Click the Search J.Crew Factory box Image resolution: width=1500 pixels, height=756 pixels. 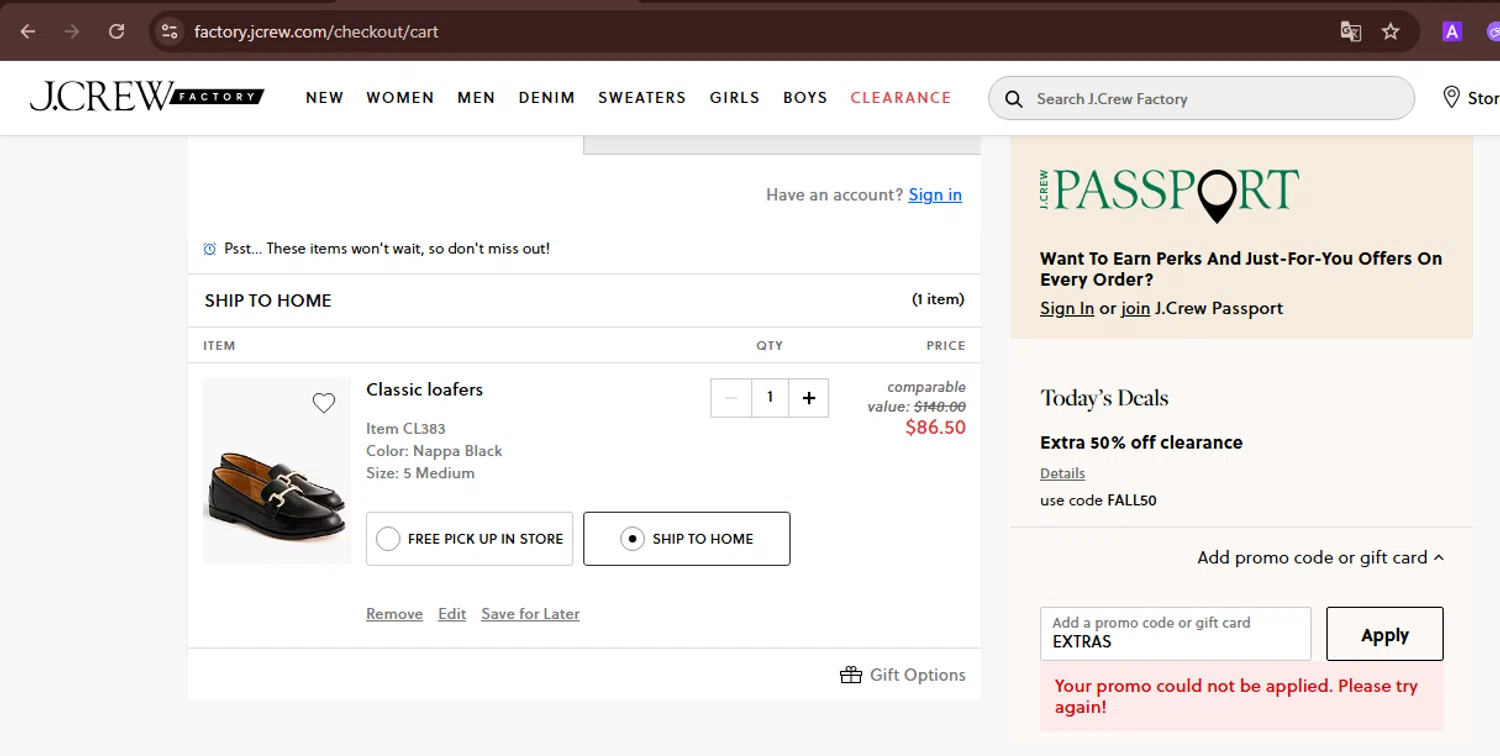tap(1201, 98)
